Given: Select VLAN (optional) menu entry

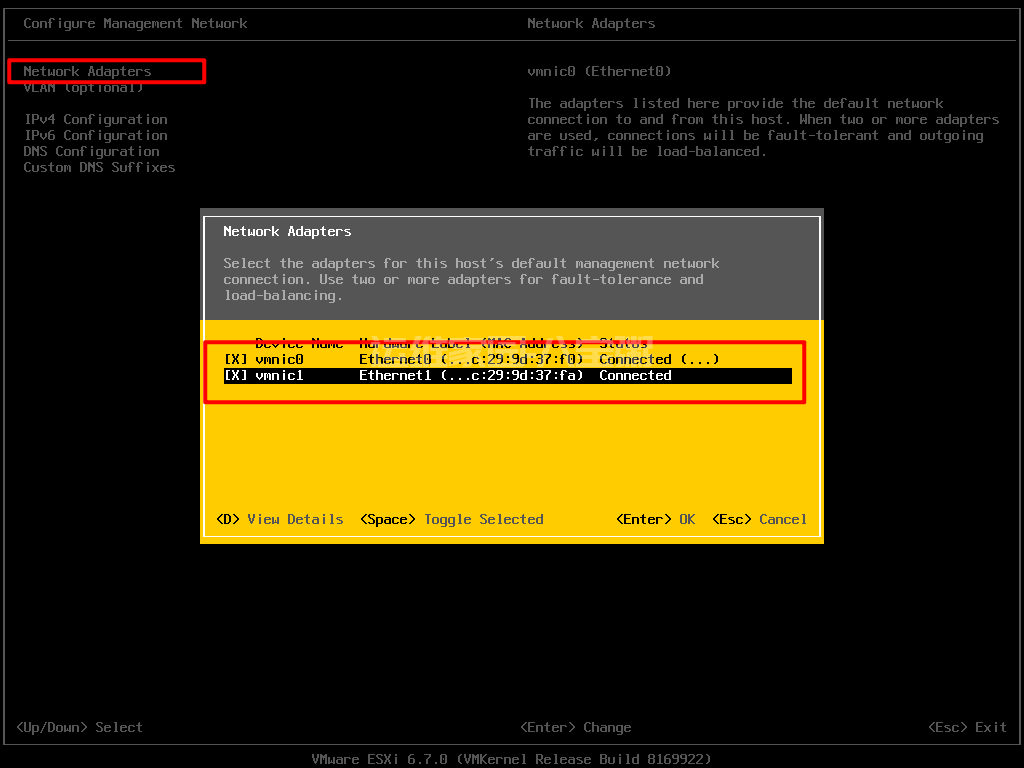Looking at the screenshot, I should coord(83,88).
